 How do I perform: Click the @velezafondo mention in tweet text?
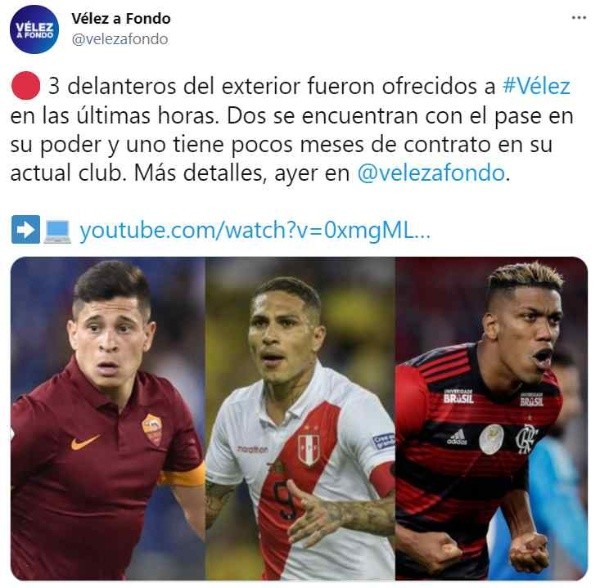[431, 173]
